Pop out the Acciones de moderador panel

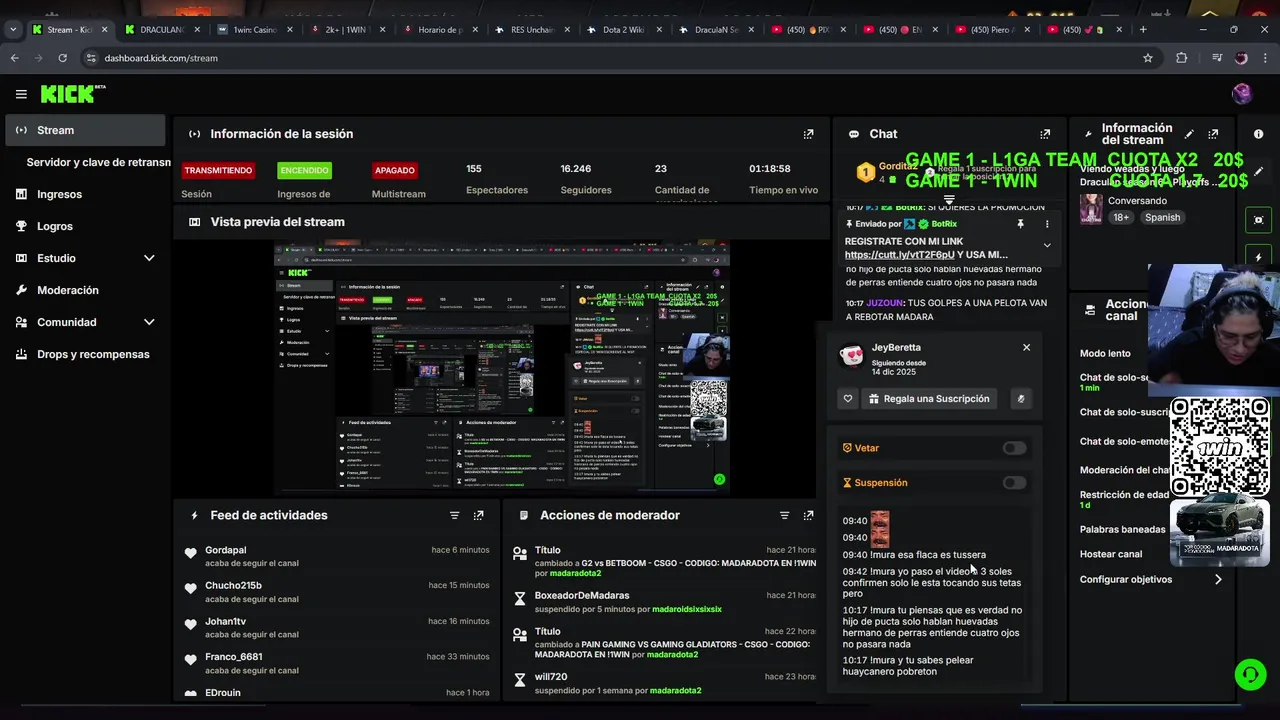point(808,516)
